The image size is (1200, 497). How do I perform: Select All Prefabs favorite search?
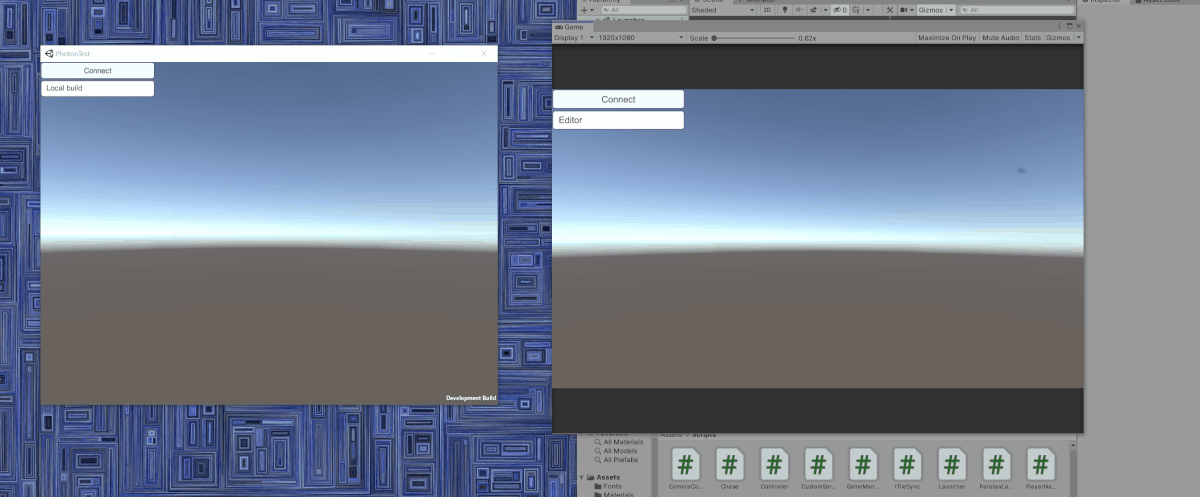click(x=620, y=459)
